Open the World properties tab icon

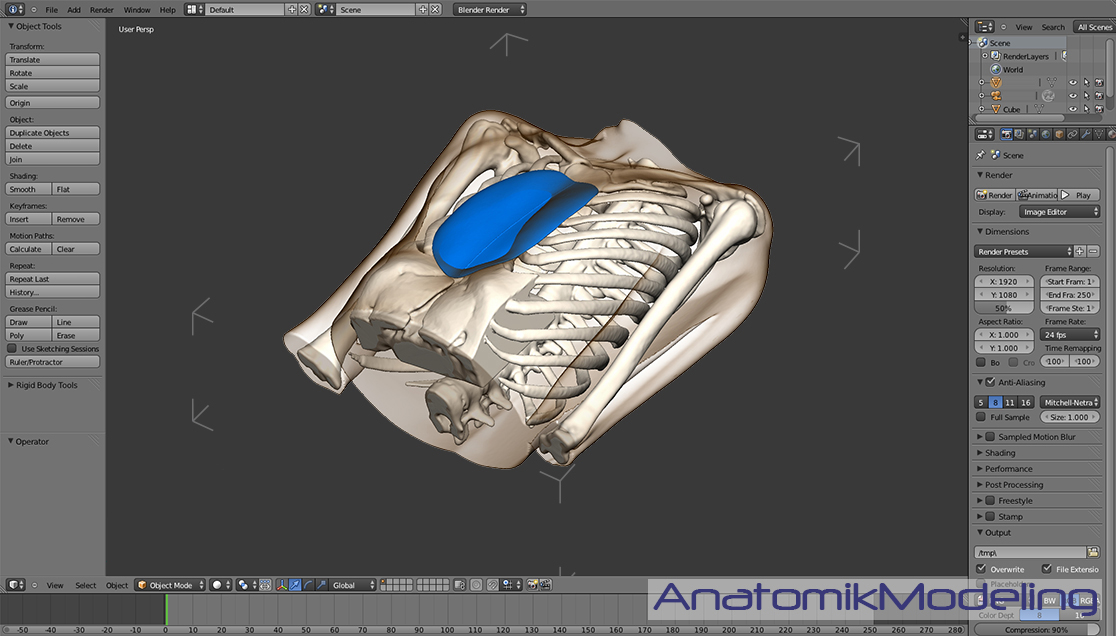(1046, 134)
